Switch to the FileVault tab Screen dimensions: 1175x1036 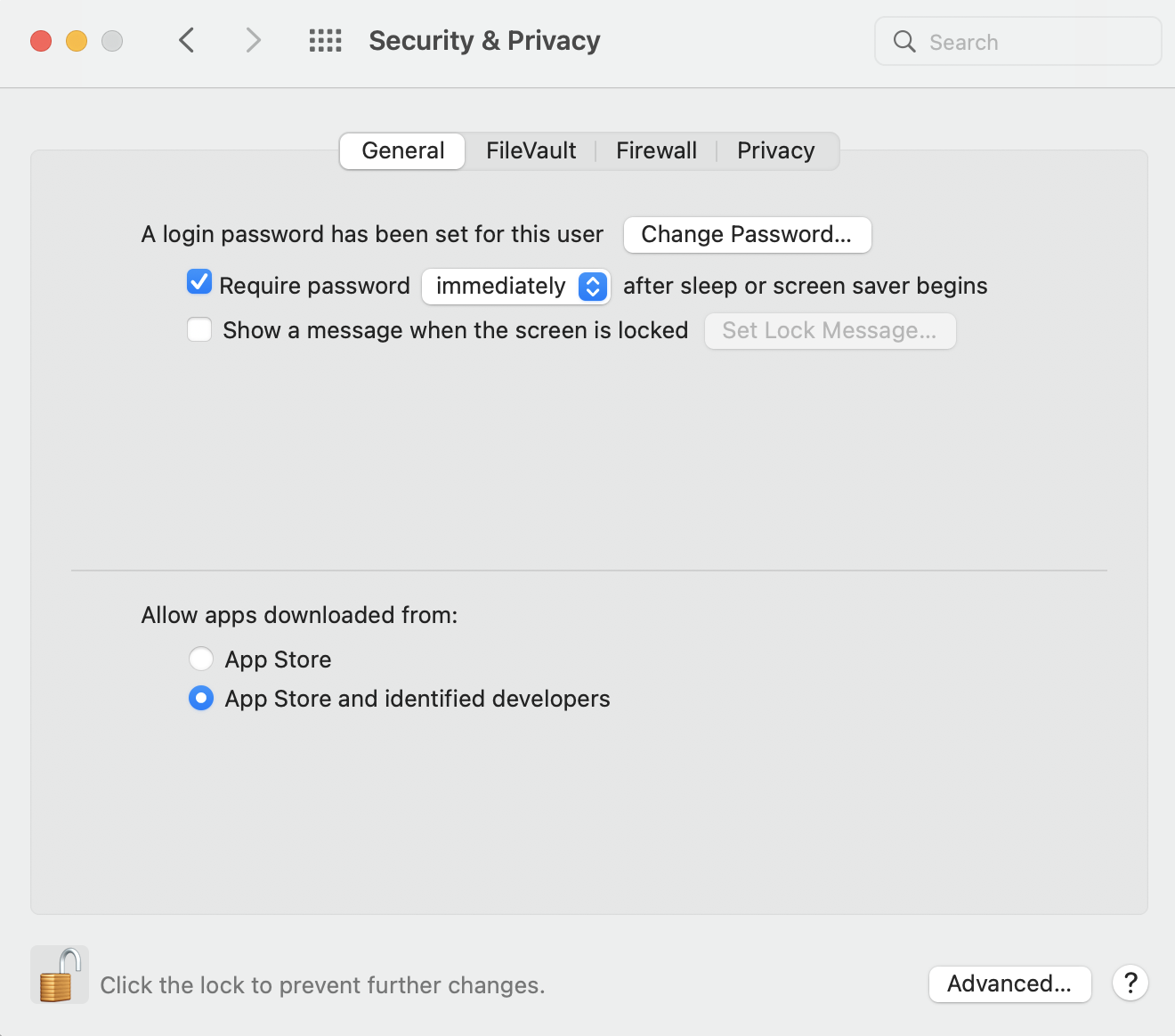click(x=531, y=150)
